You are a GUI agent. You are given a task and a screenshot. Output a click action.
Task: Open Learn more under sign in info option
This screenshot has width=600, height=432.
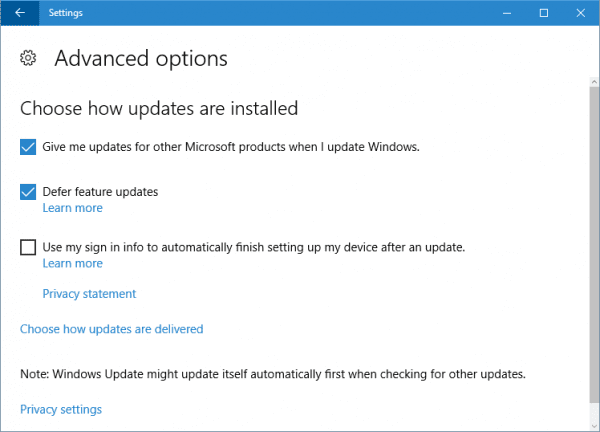click(72, 263)
